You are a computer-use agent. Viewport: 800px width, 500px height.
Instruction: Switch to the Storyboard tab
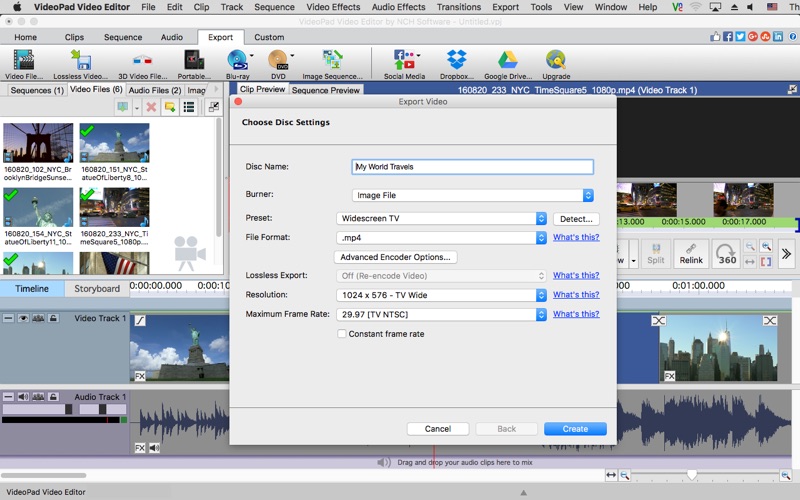point(97,288)
